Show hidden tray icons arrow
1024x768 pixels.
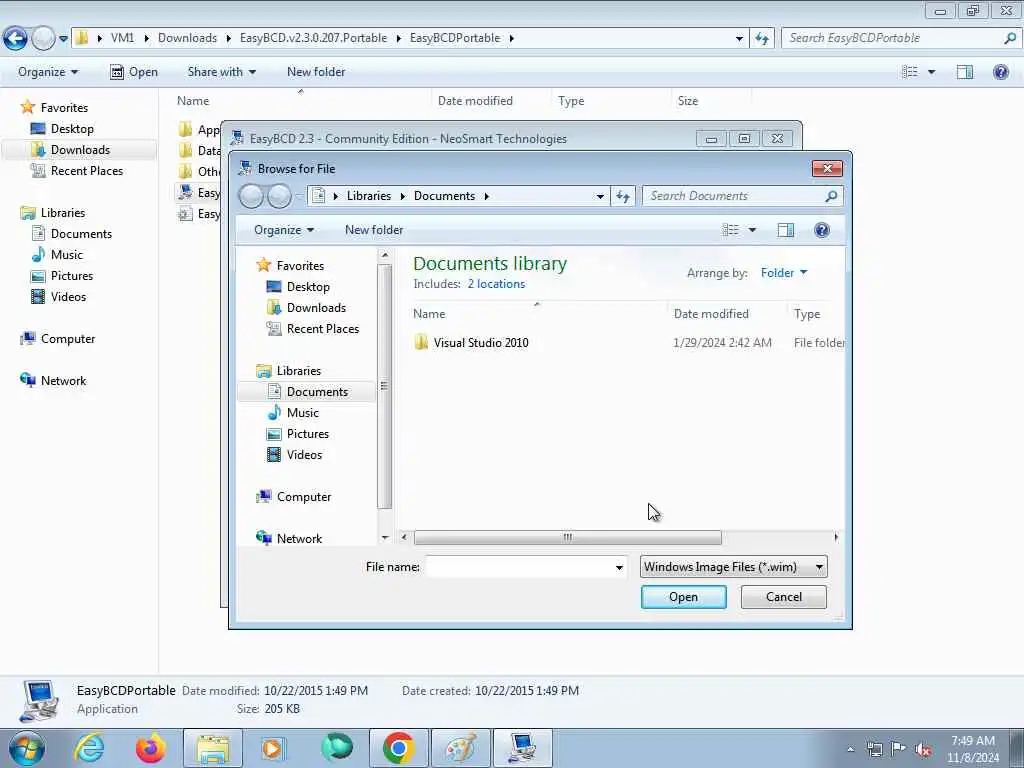click(850, 750)
